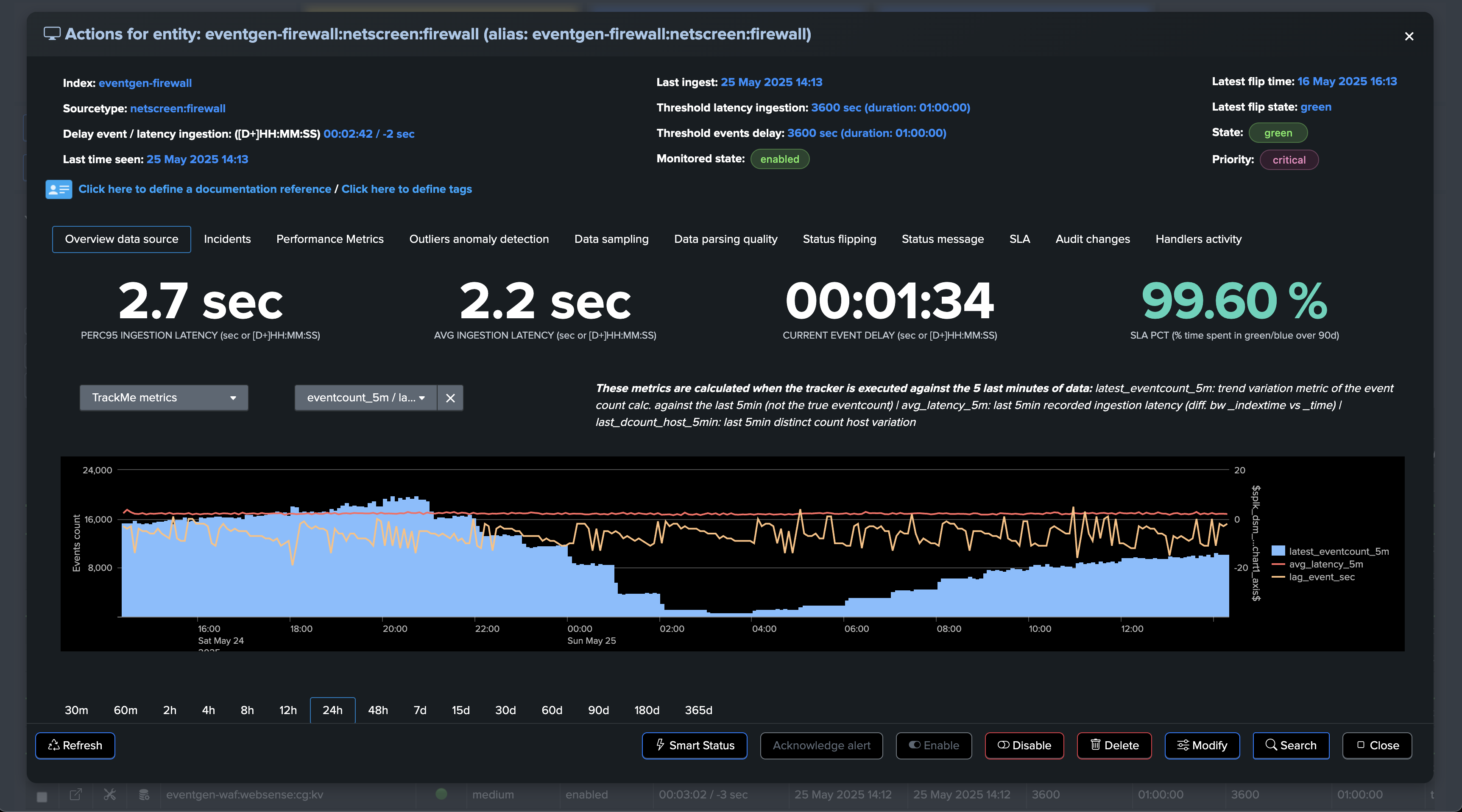Click the Smart Status lightning button
The height and width of the screenshot is (812, 1462).
[x=694, y=745]
